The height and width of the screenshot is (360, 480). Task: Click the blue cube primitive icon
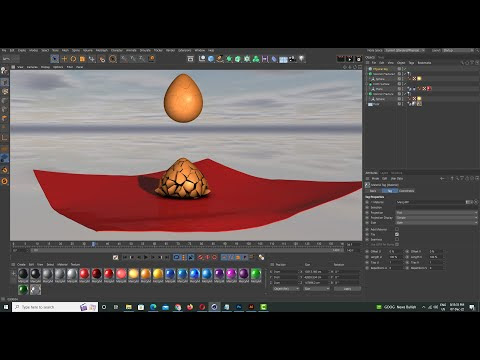(x=211, y=59)
